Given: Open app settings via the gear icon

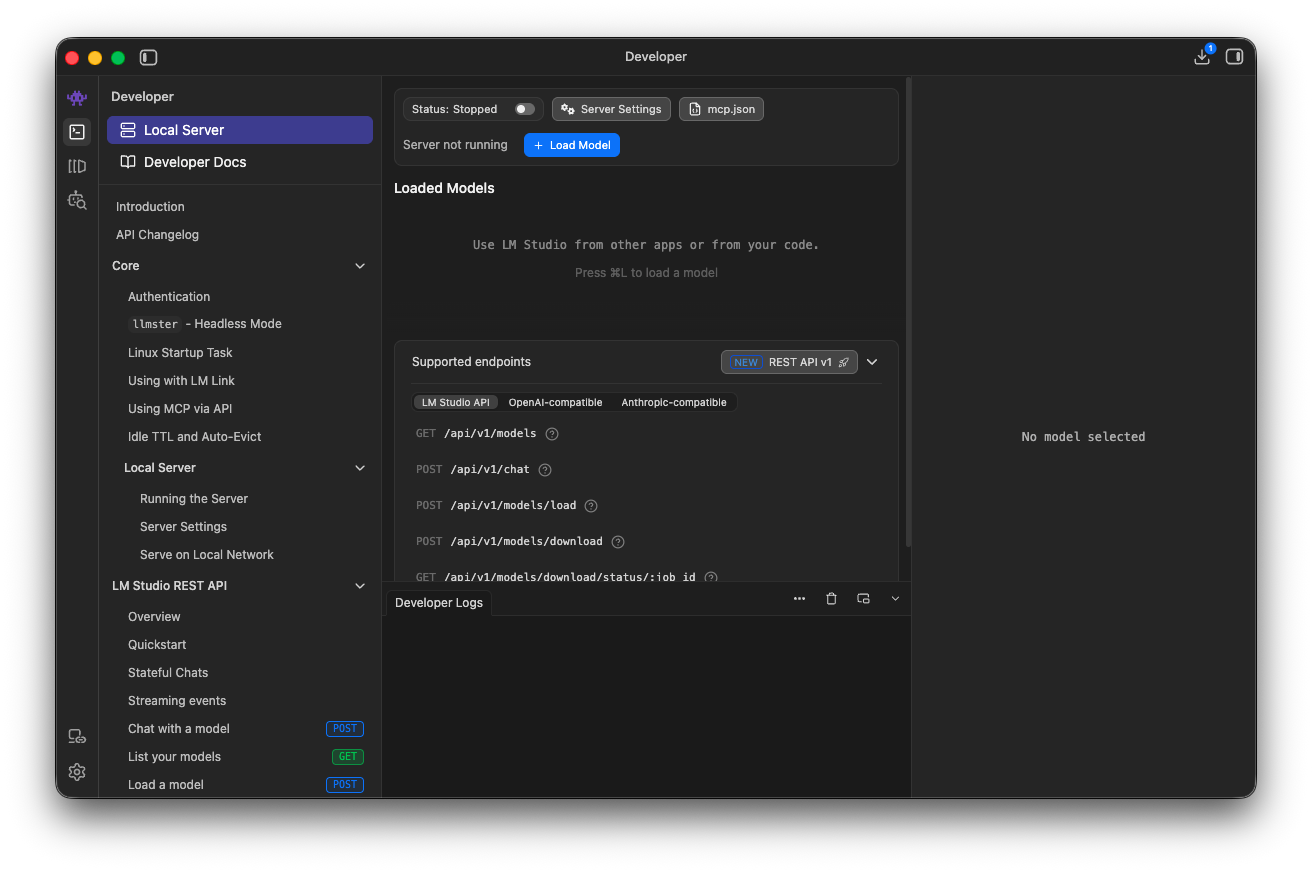Looking at the screenshot, I should click(x=77, y=772).
